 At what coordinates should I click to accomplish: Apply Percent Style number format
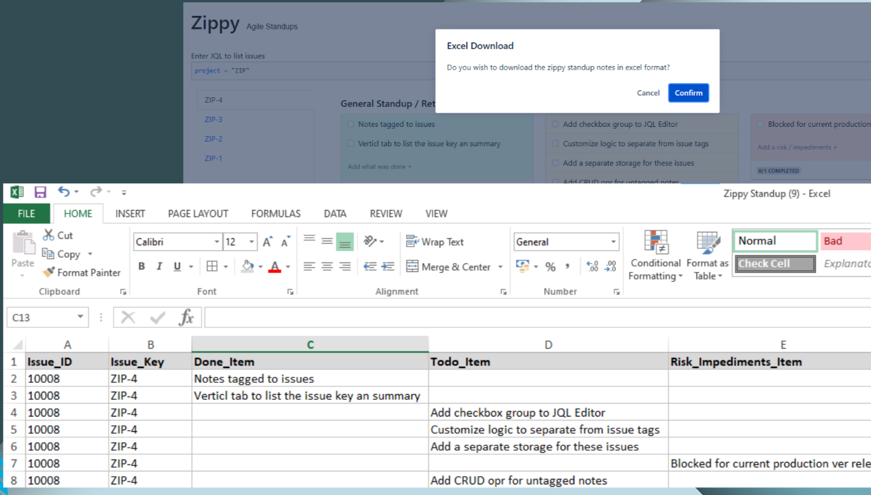[550, 267]
